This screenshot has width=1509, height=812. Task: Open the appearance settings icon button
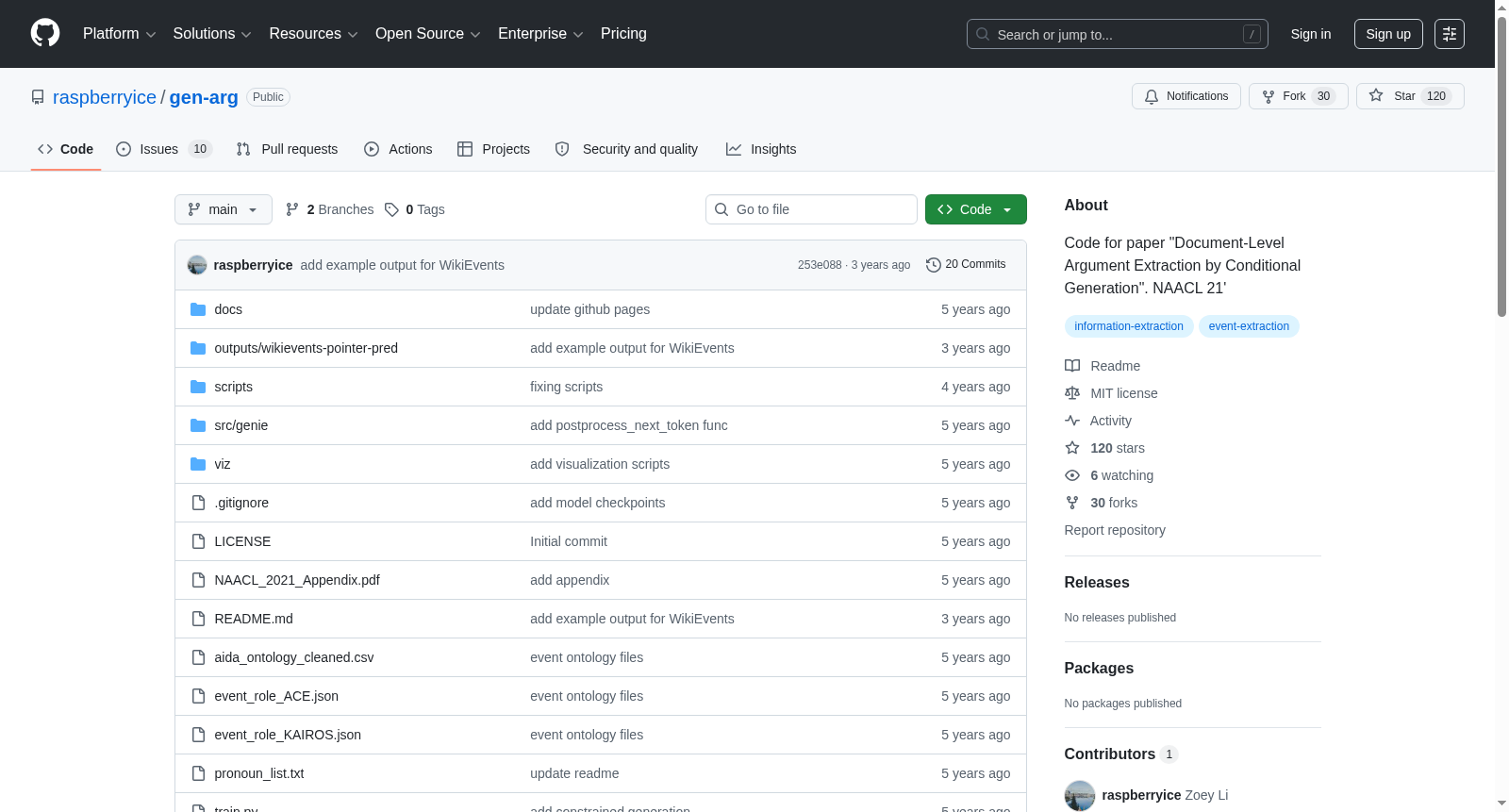pos(1450,34)
